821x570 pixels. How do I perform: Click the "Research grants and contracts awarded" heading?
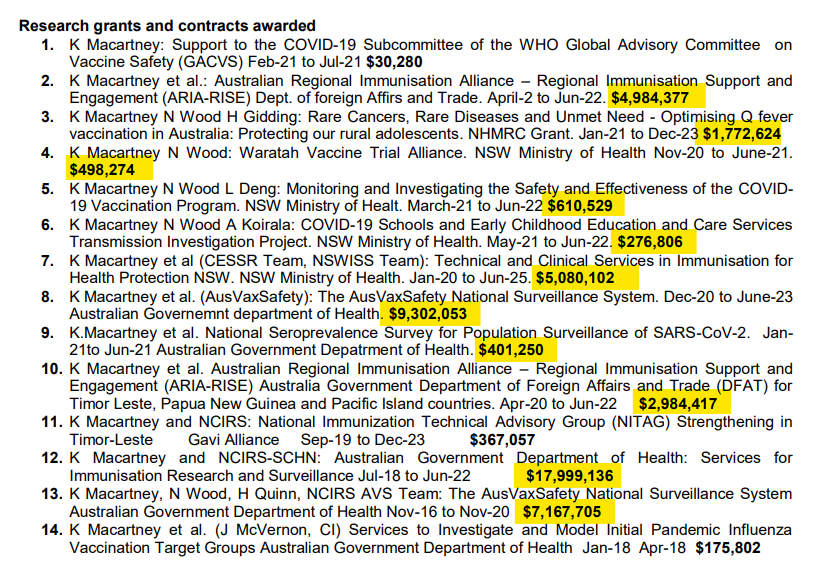pos(168,26)
